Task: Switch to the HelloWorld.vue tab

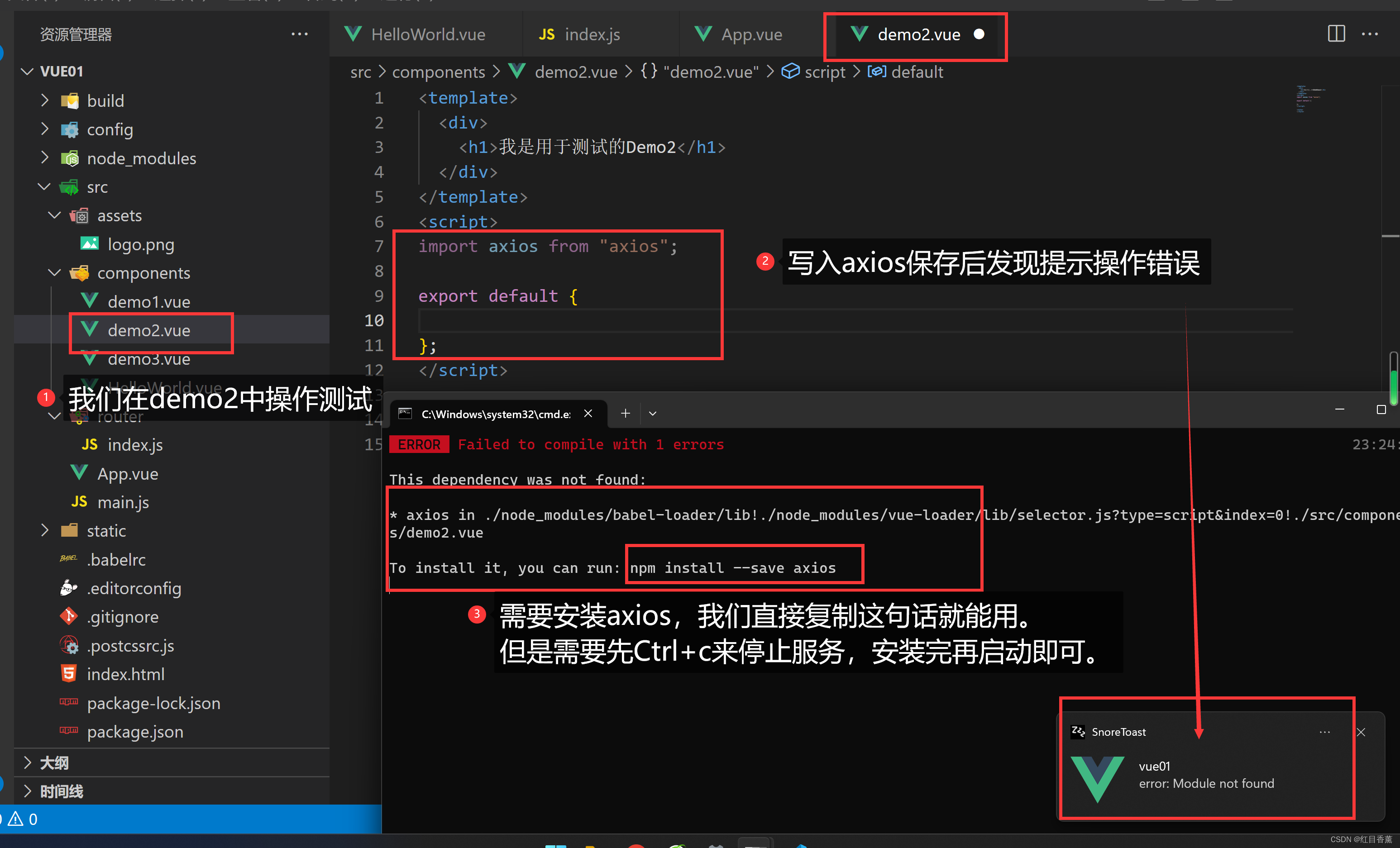Action: (x=427, y=35)
